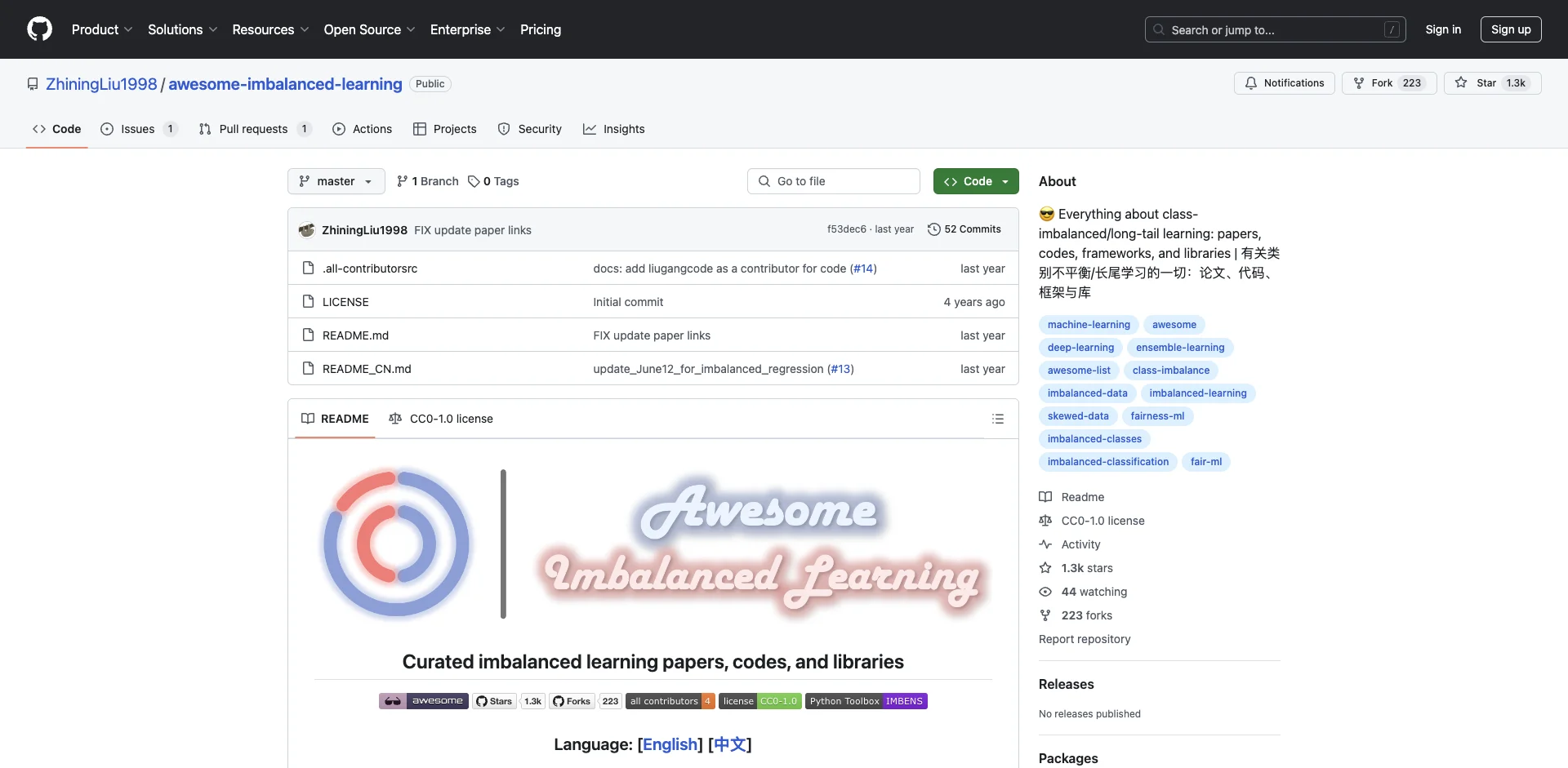Click the awesome sunglasses badge
Image resolution: width=1568 pixels, height=768 pixels.
click(x=424, y=701)
